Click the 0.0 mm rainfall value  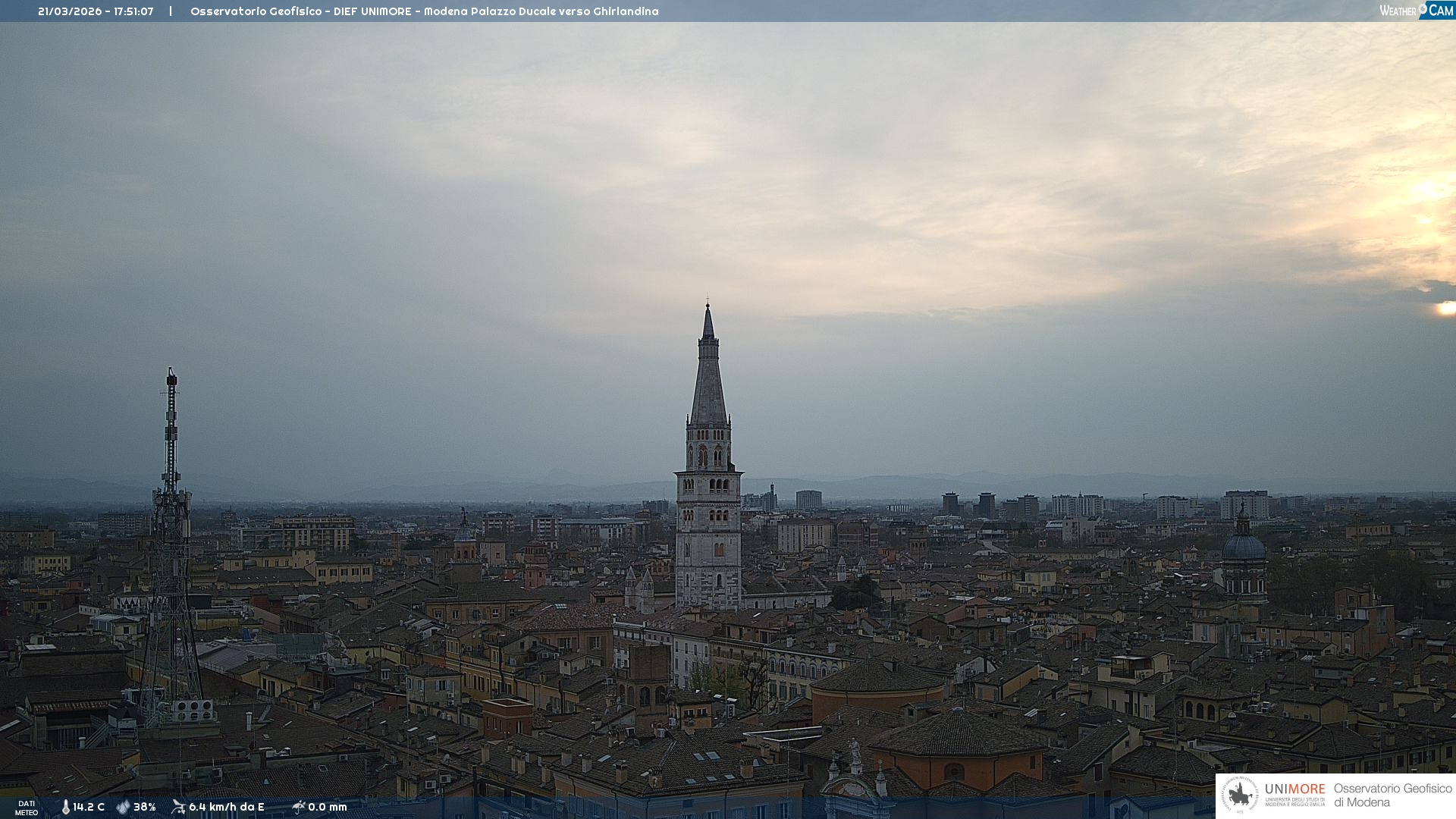point(328,807)
